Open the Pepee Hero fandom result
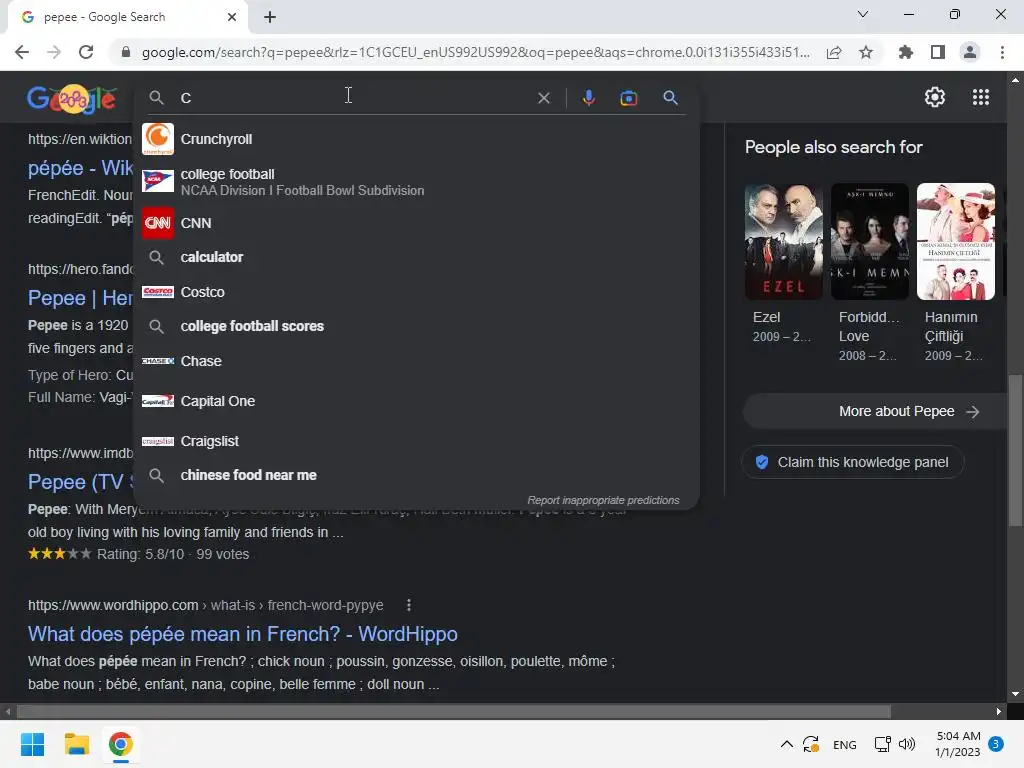This screenshot has width=1024, height=768. (x=80, y=298)
